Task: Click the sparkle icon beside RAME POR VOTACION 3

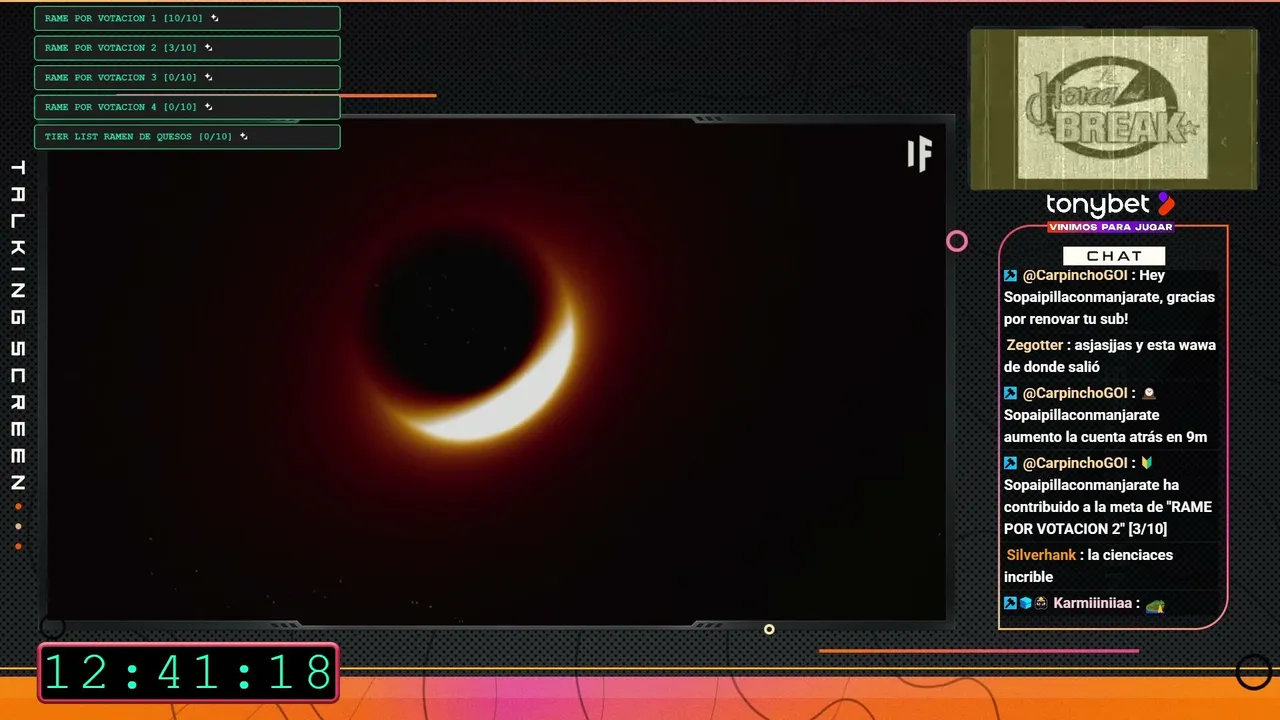Action: pyautogui.click(x=209, y=77)
